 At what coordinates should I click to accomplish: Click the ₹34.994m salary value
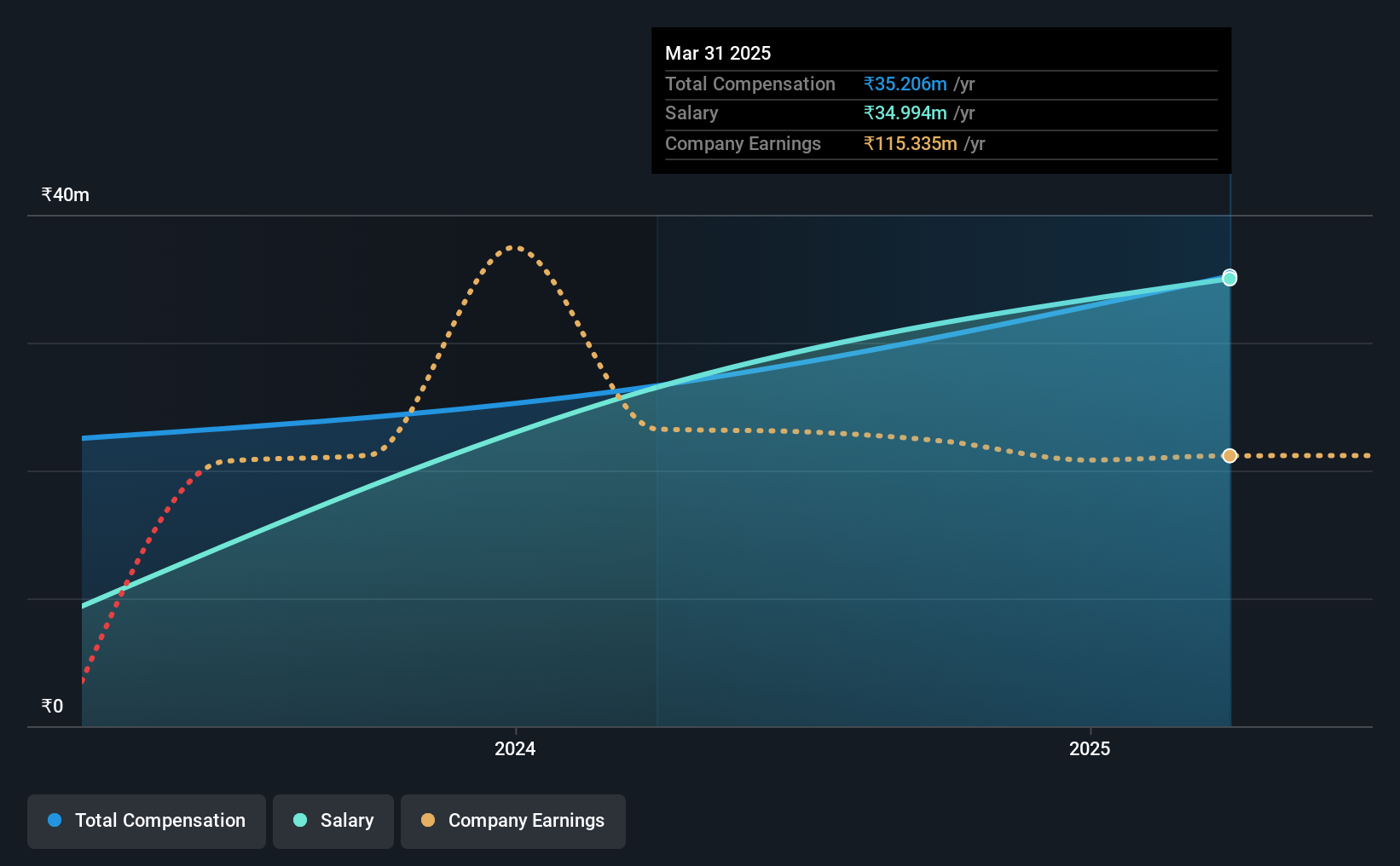pos(905,113)
